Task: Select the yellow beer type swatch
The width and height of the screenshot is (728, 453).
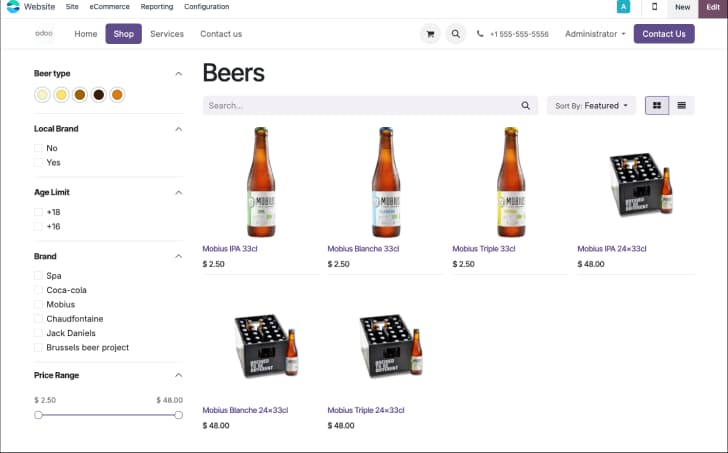Action: (x=61, y=95)
